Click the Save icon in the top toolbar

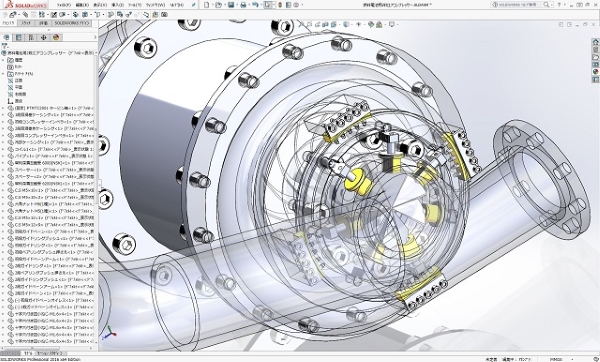click(231, 5)
